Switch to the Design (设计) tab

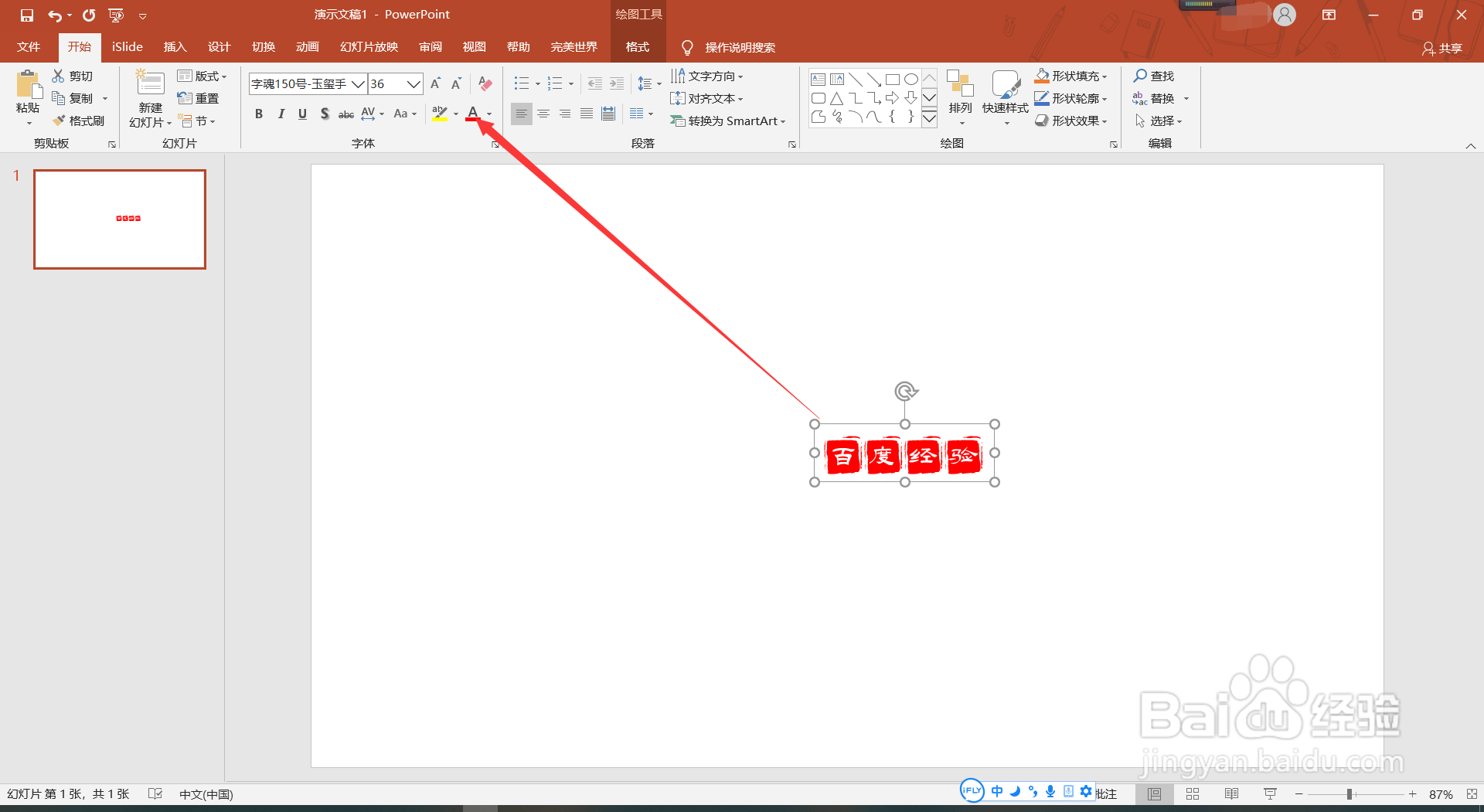click(220, 47)
